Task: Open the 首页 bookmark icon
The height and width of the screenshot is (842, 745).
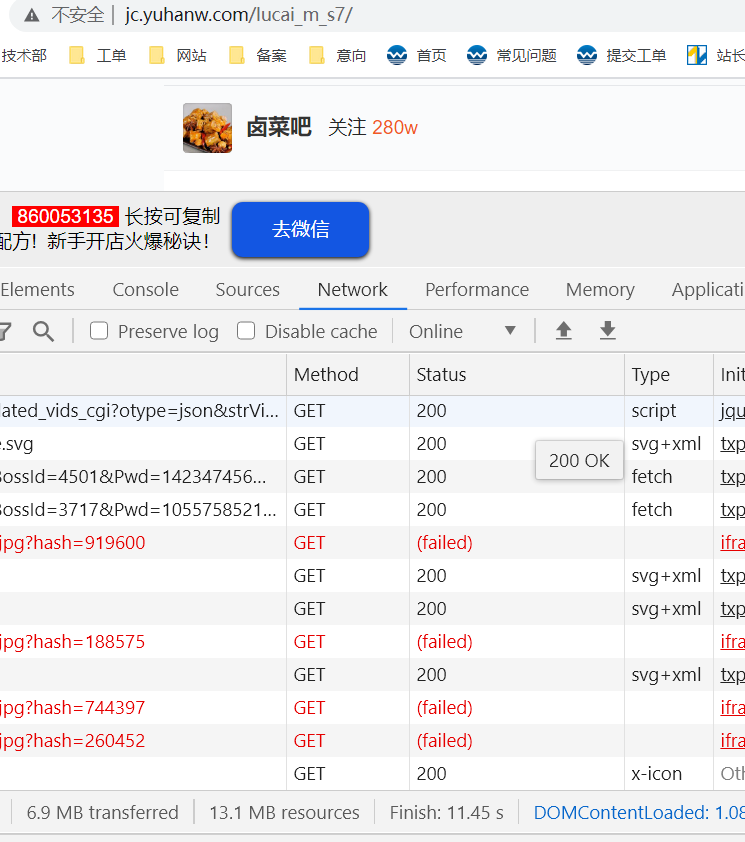Action: [398, 55]
